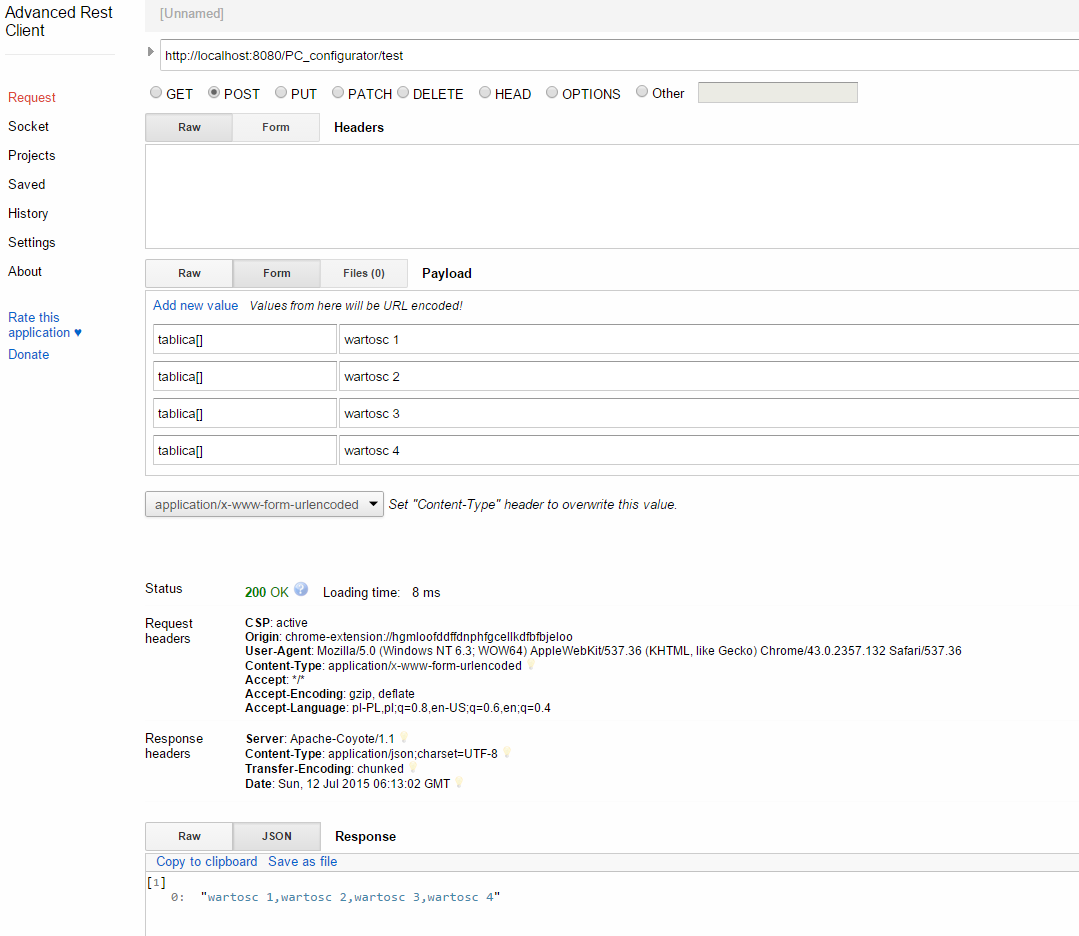Screen dimensions: 1079x936
Task: Switch Response view to Raw tab
Action: [x=189, y=836]
